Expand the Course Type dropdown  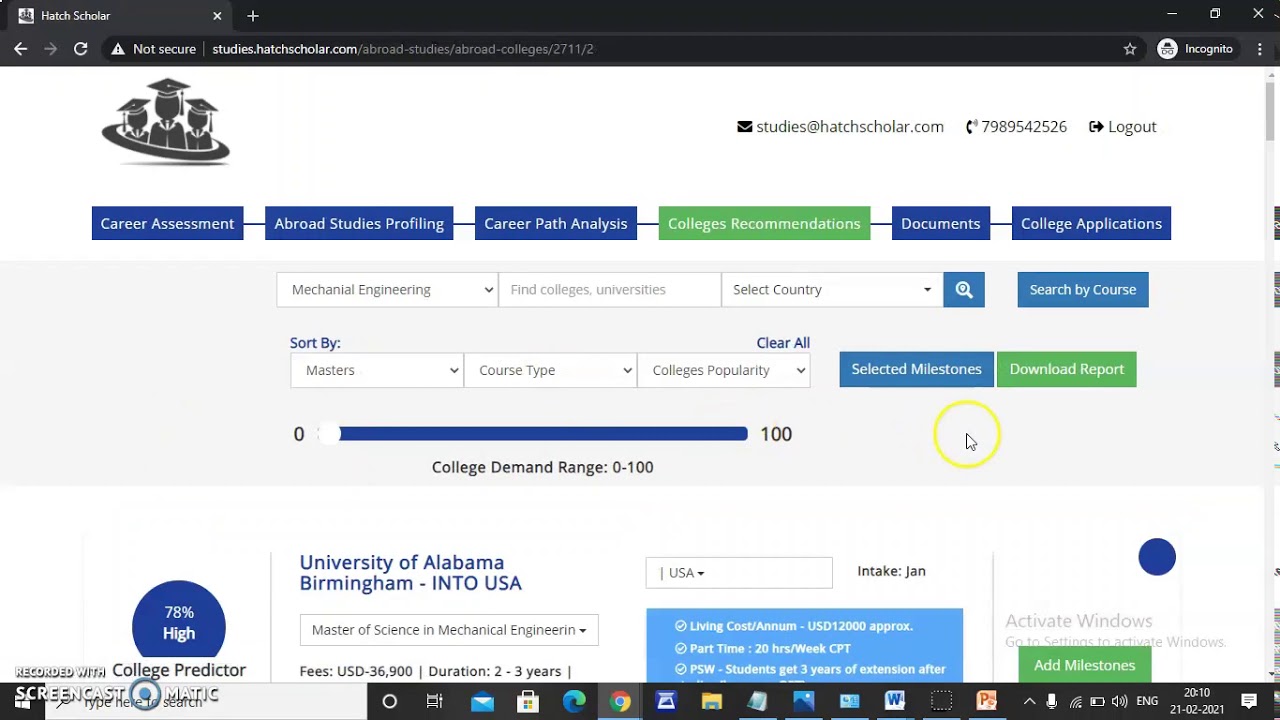pos(550,370)
